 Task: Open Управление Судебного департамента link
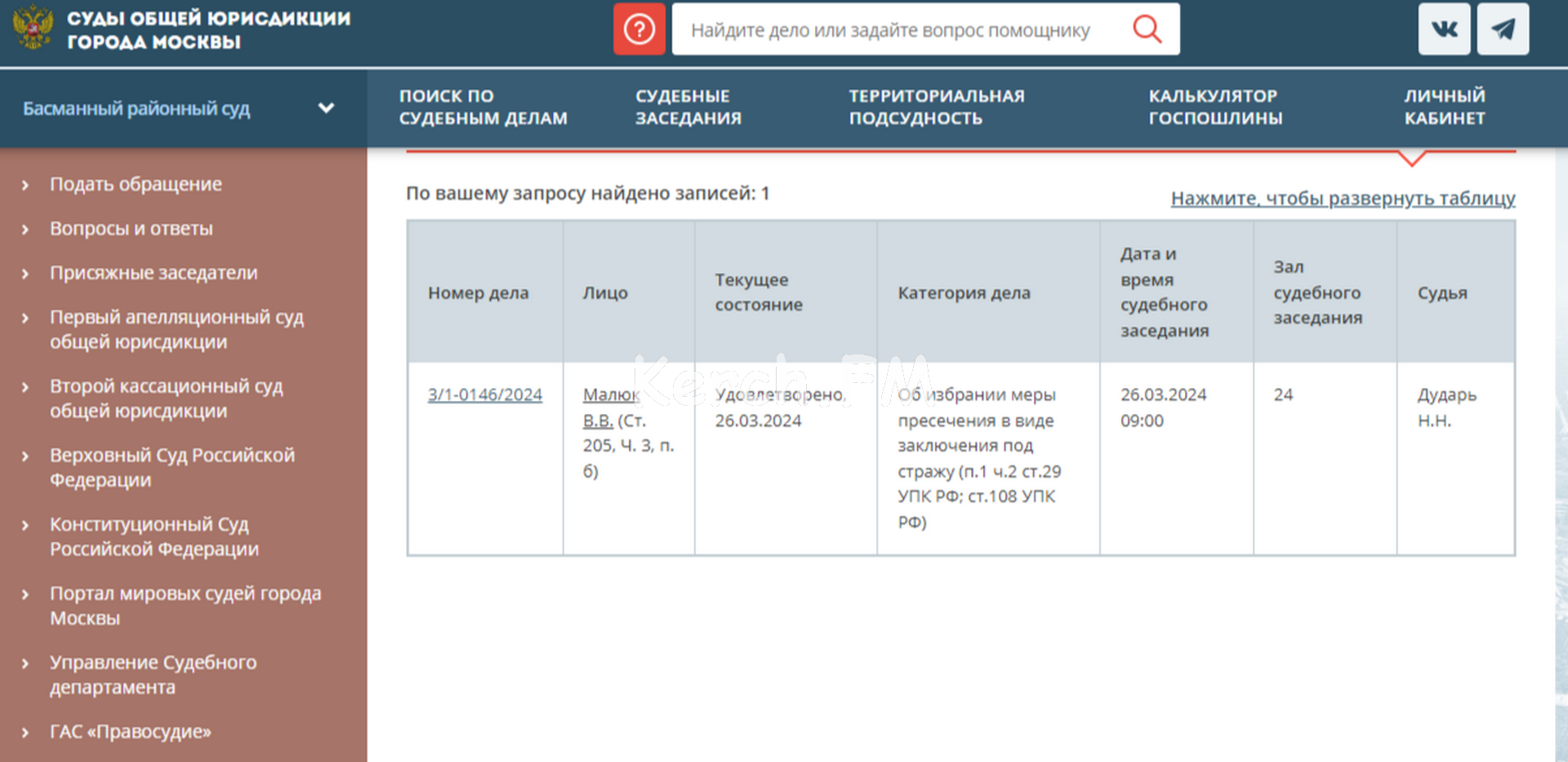[154, 675]
